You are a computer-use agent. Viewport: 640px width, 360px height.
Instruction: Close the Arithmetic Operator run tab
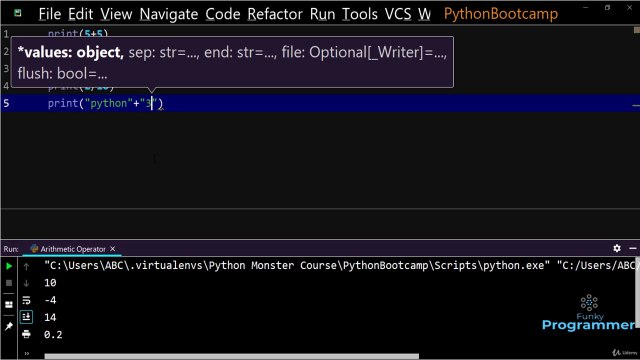coord(113,249)
